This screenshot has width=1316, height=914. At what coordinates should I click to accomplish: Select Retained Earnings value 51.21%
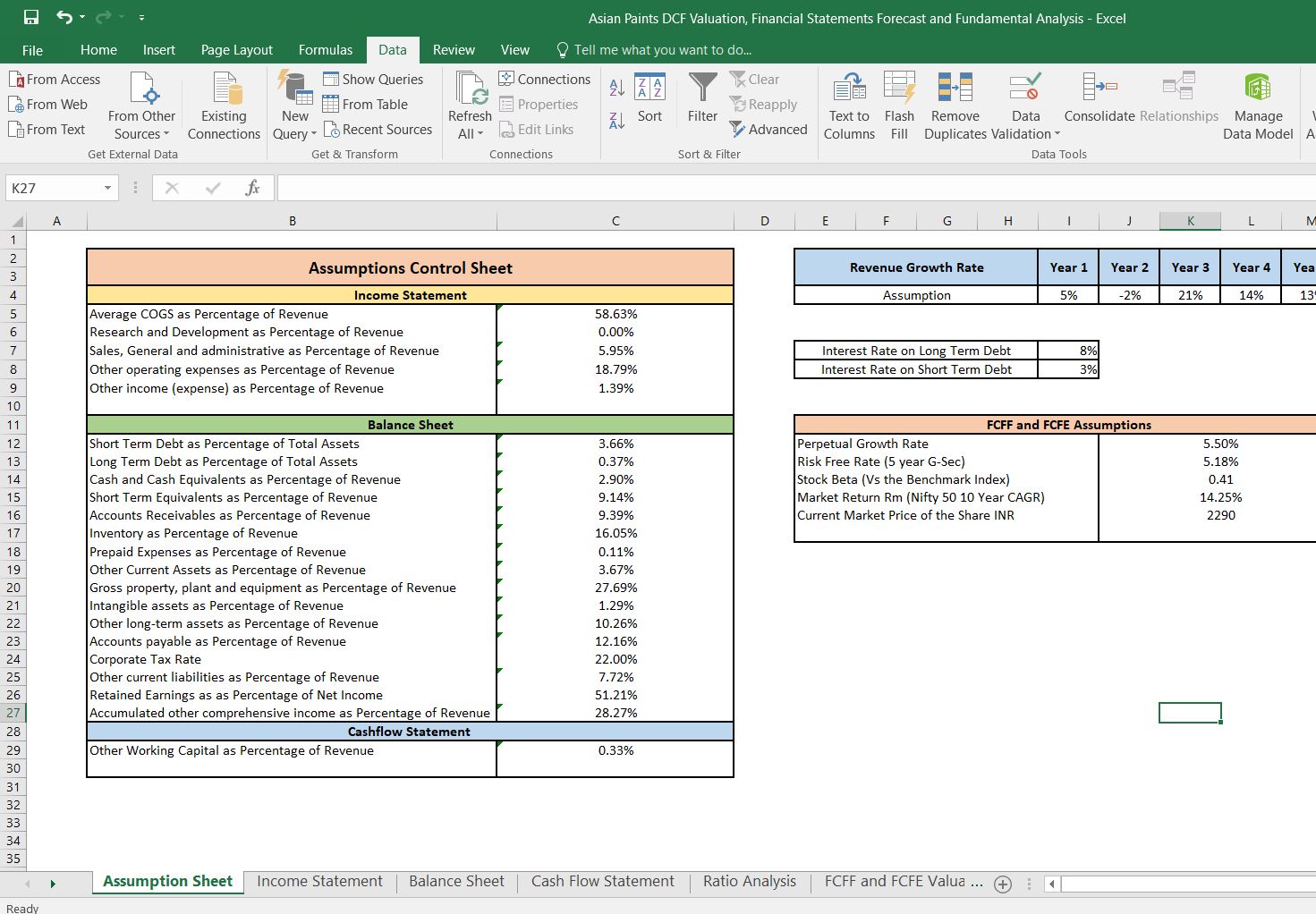pyautogui.click(x=616, y=695)
